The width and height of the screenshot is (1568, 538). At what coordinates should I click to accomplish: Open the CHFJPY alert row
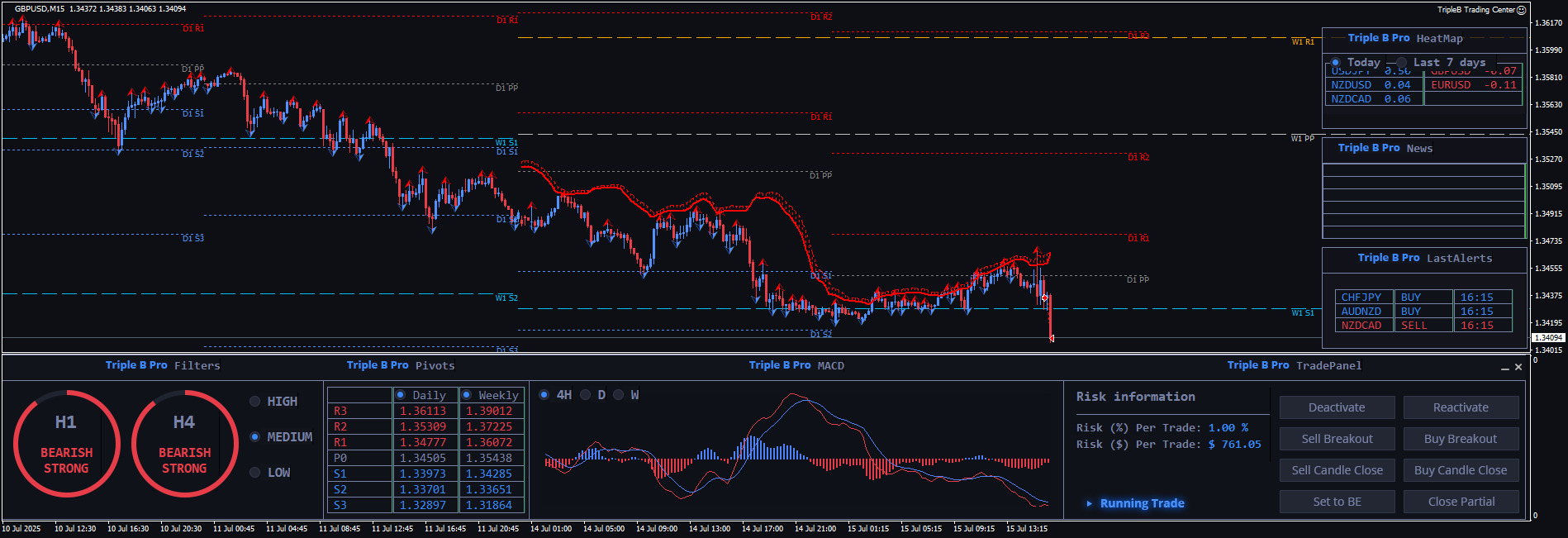(1361, 298)
